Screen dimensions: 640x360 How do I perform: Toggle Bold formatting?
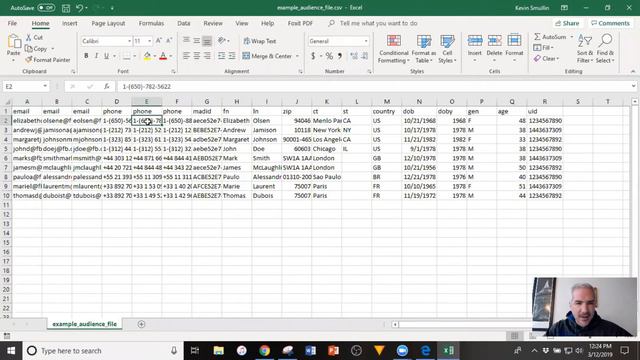point(86,56)
